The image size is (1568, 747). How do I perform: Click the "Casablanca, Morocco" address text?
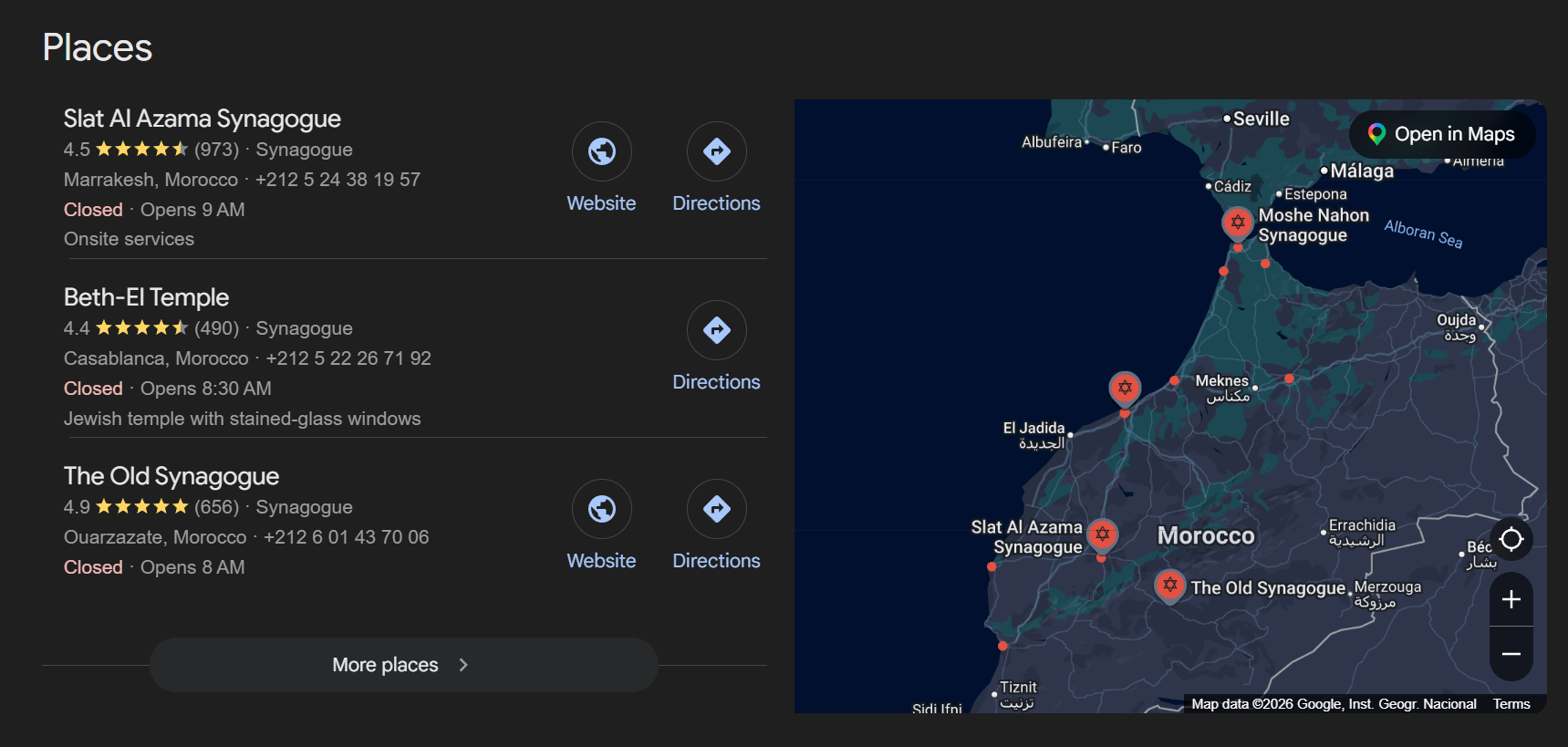[156, 358]
